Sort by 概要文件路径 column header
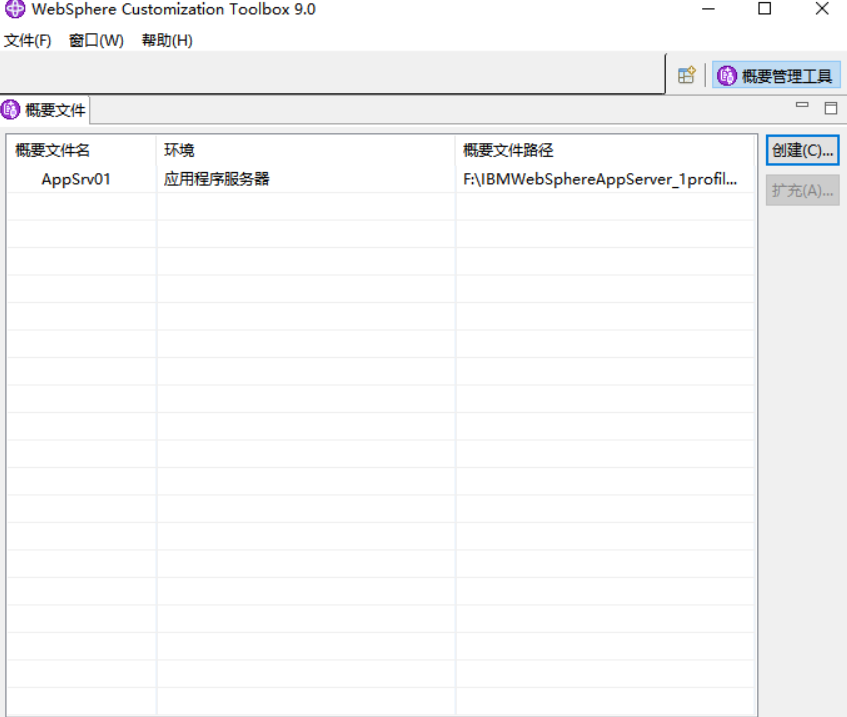Image resolution: width=847 pixels, height=717 pixels. (605, 150)
